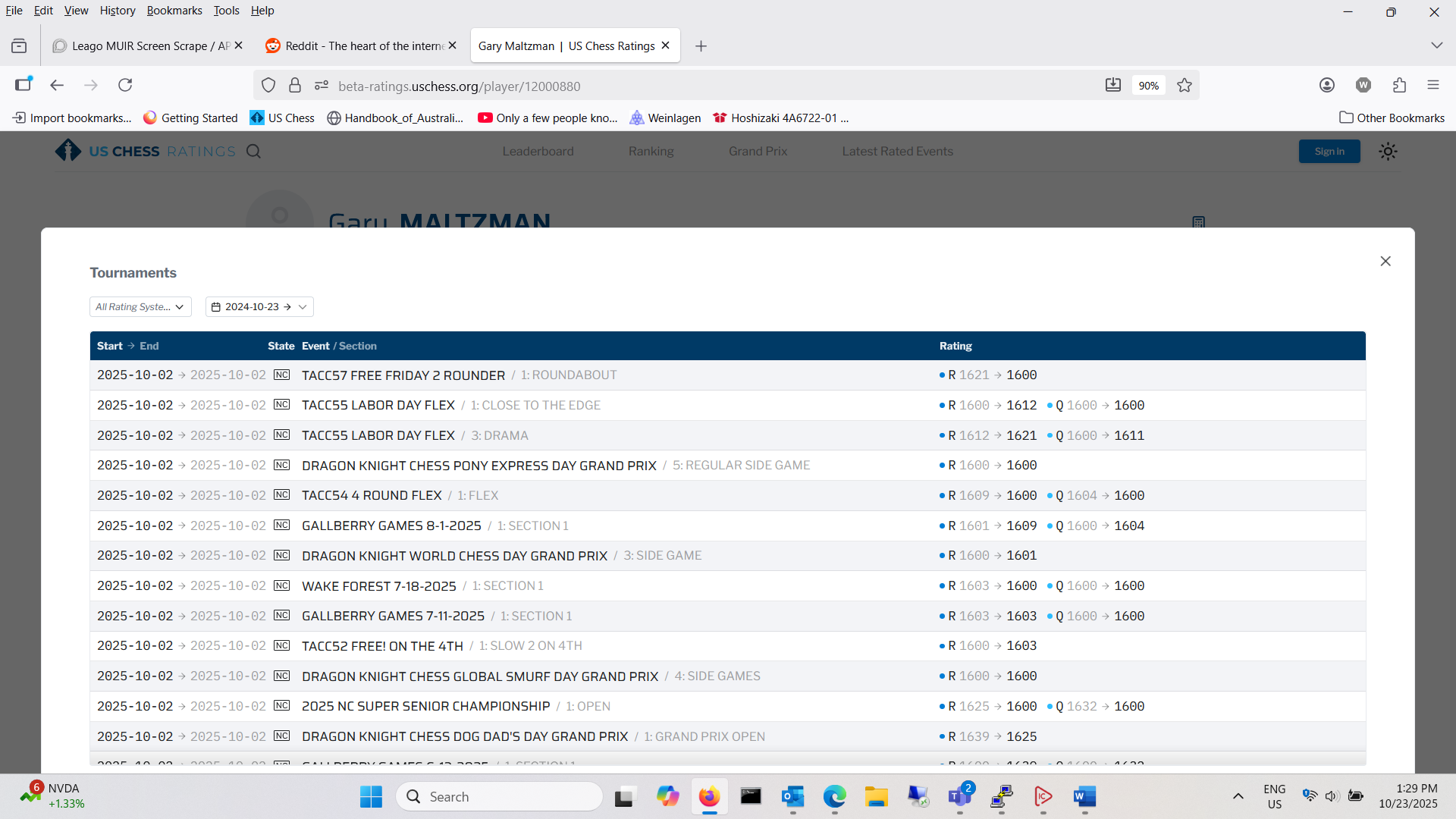The image size is (1456, 819).
Task: Open TACC57 FREE FRIDAY 2 ROUNDER event
Action: click(x=403, y=375)
